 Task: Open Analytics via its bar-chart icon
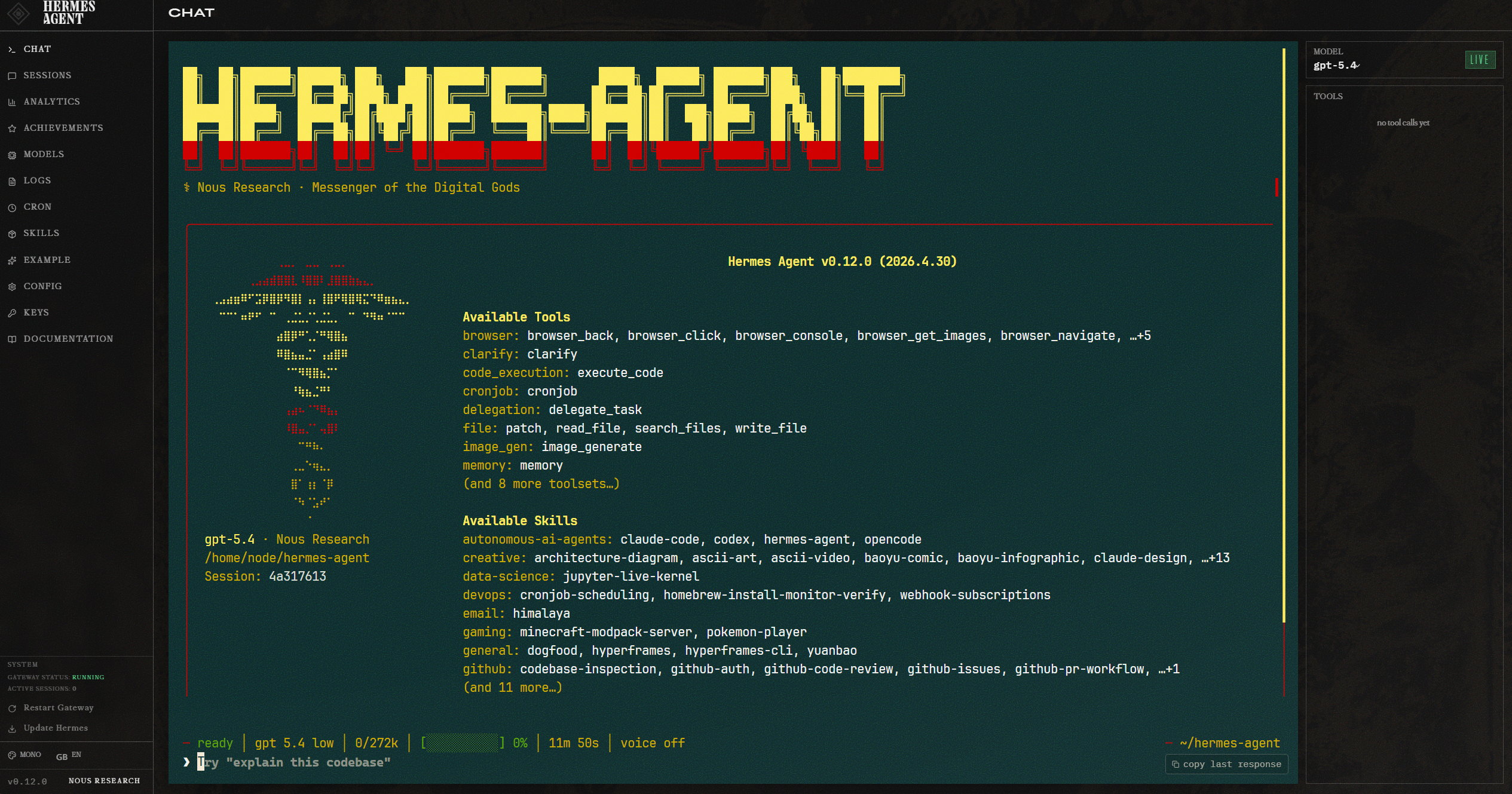coord(12,102)
